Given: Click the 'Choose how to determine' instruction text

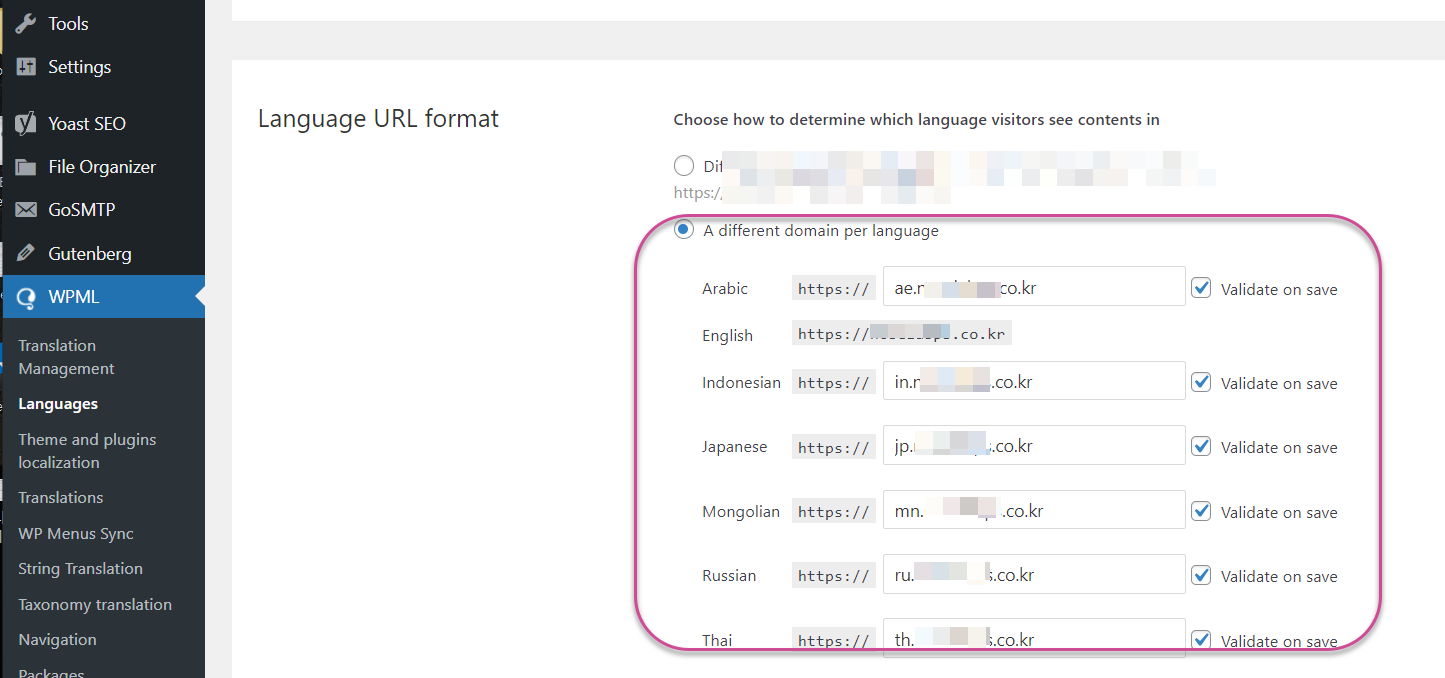Looking at the screenshot, I should 916,120.
